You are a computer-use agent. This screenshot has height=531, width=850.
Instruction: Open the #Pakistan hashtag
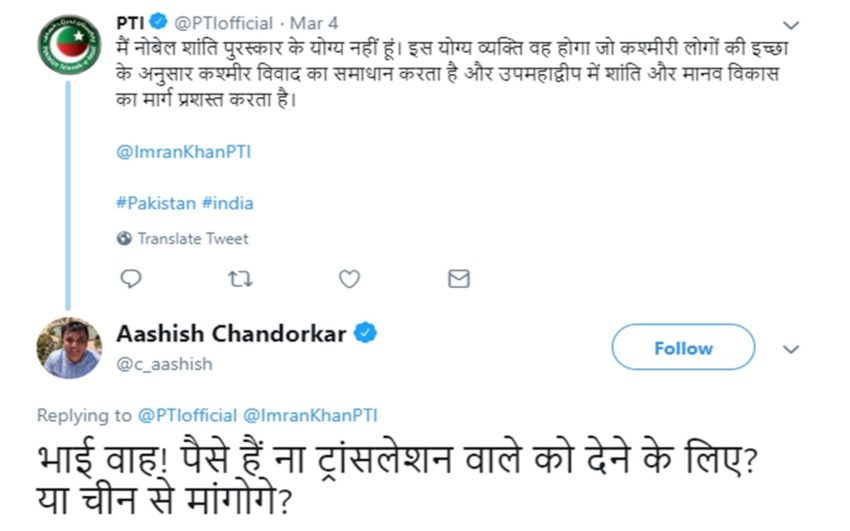pos(155,203)
